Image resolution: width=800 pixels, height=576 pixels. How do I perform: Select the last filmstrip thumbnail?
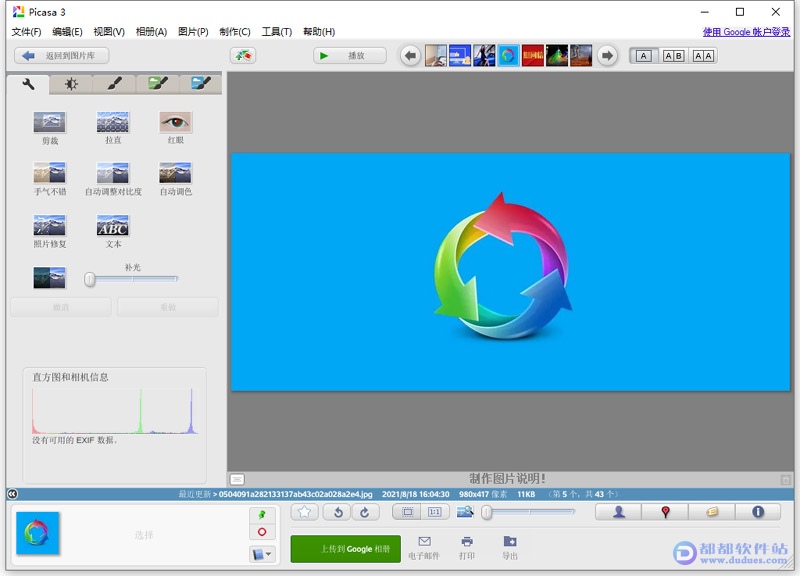[581, 56]
